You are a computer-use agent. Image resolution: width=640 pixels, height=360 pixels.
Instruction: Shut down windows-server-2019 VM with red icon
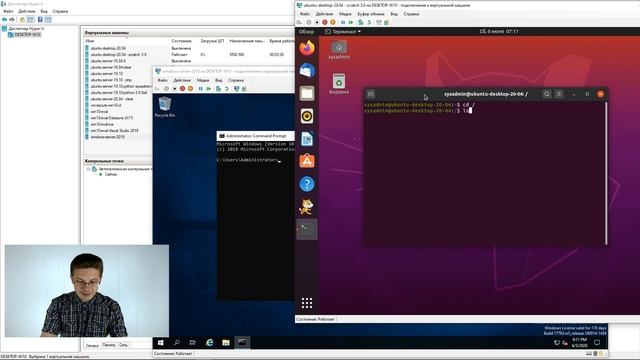182,89
